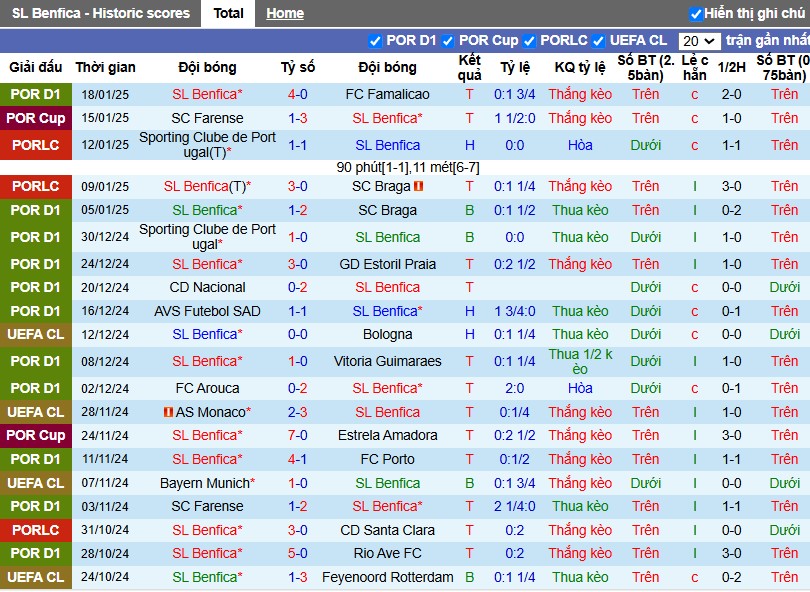Switch to the Total tab
Screen dimensions: 810x592
click(x=228, y=13)
